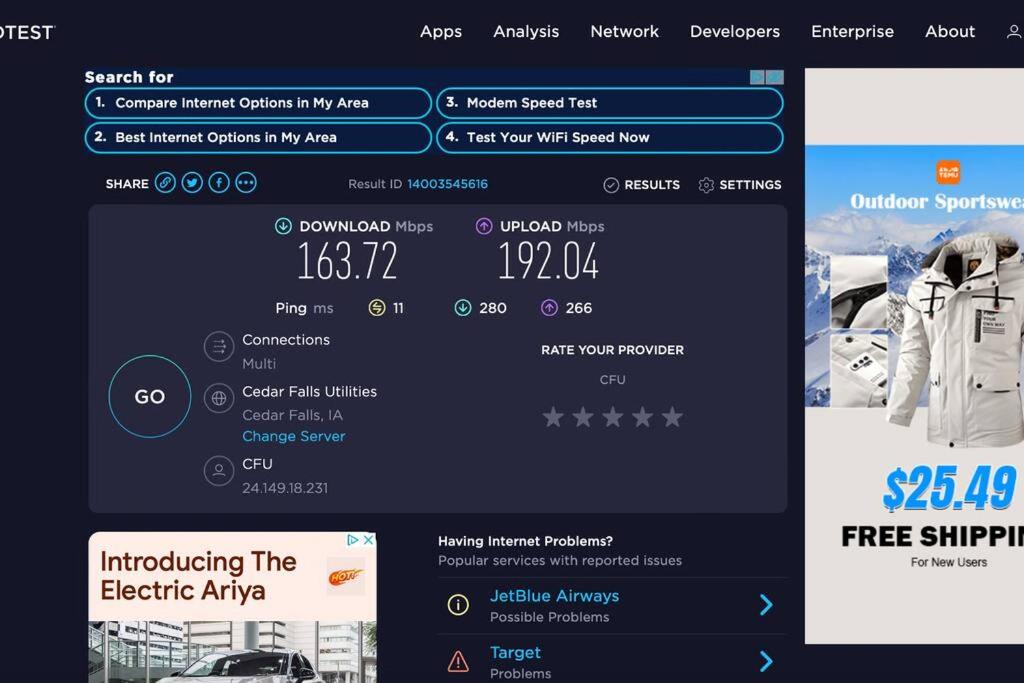Rate provider two stars
This screenshot has width=1024, height=683.
(x=583, y=417)
